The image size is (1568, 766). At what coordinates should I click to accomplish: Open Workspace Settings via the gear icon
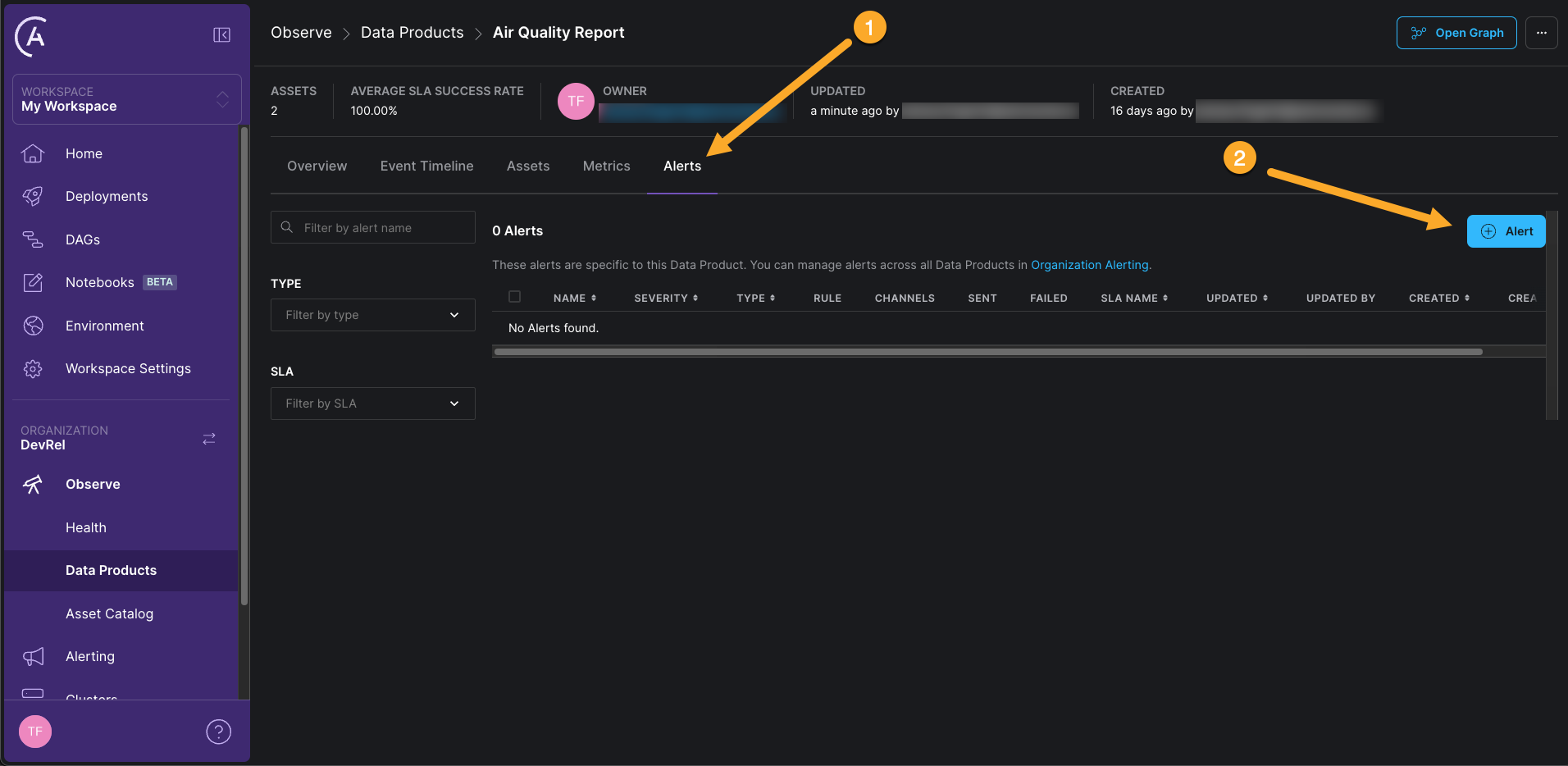click(33, 368)
